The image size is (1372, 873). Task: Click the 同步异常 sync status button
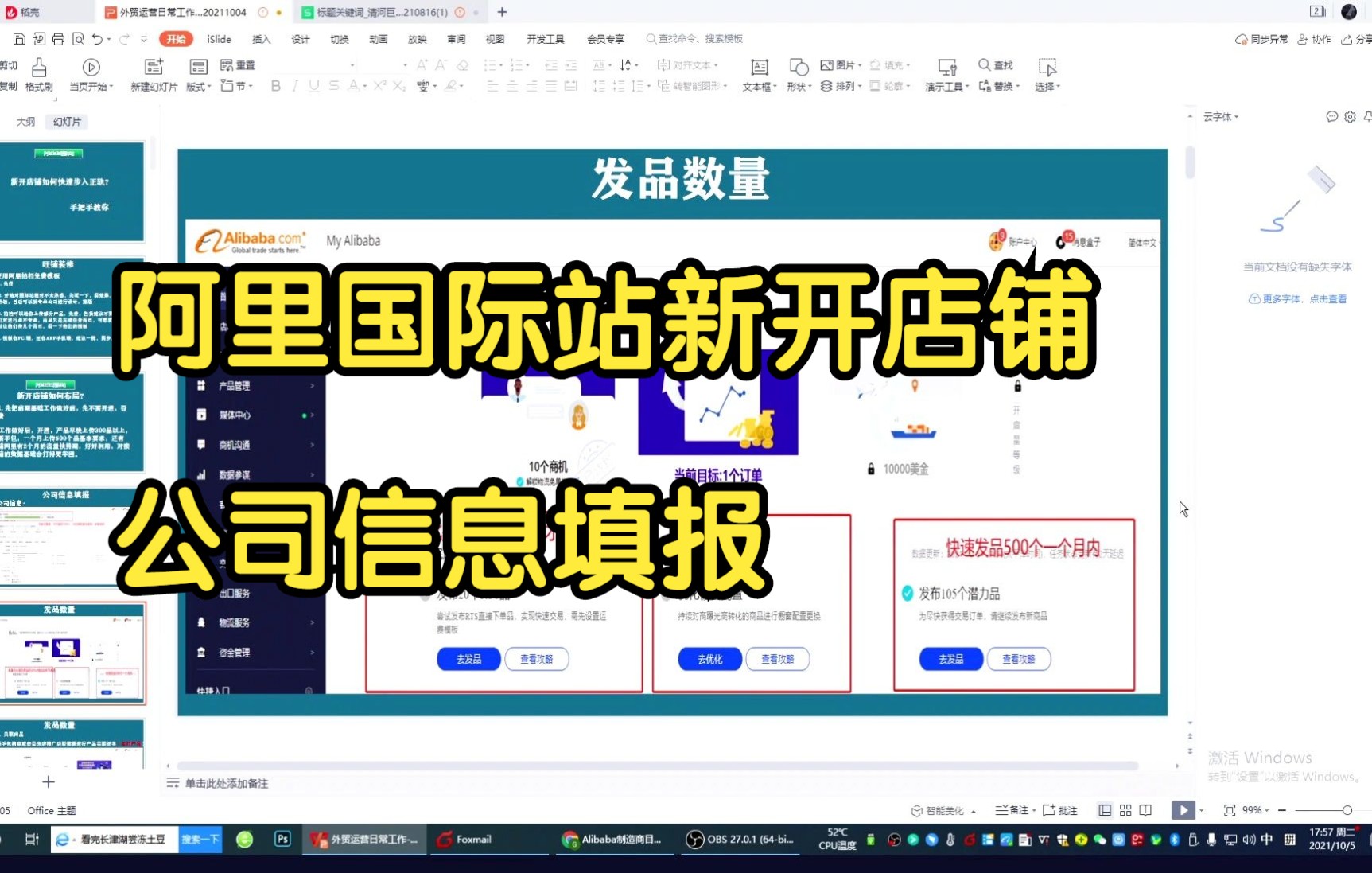(1261, 39)
